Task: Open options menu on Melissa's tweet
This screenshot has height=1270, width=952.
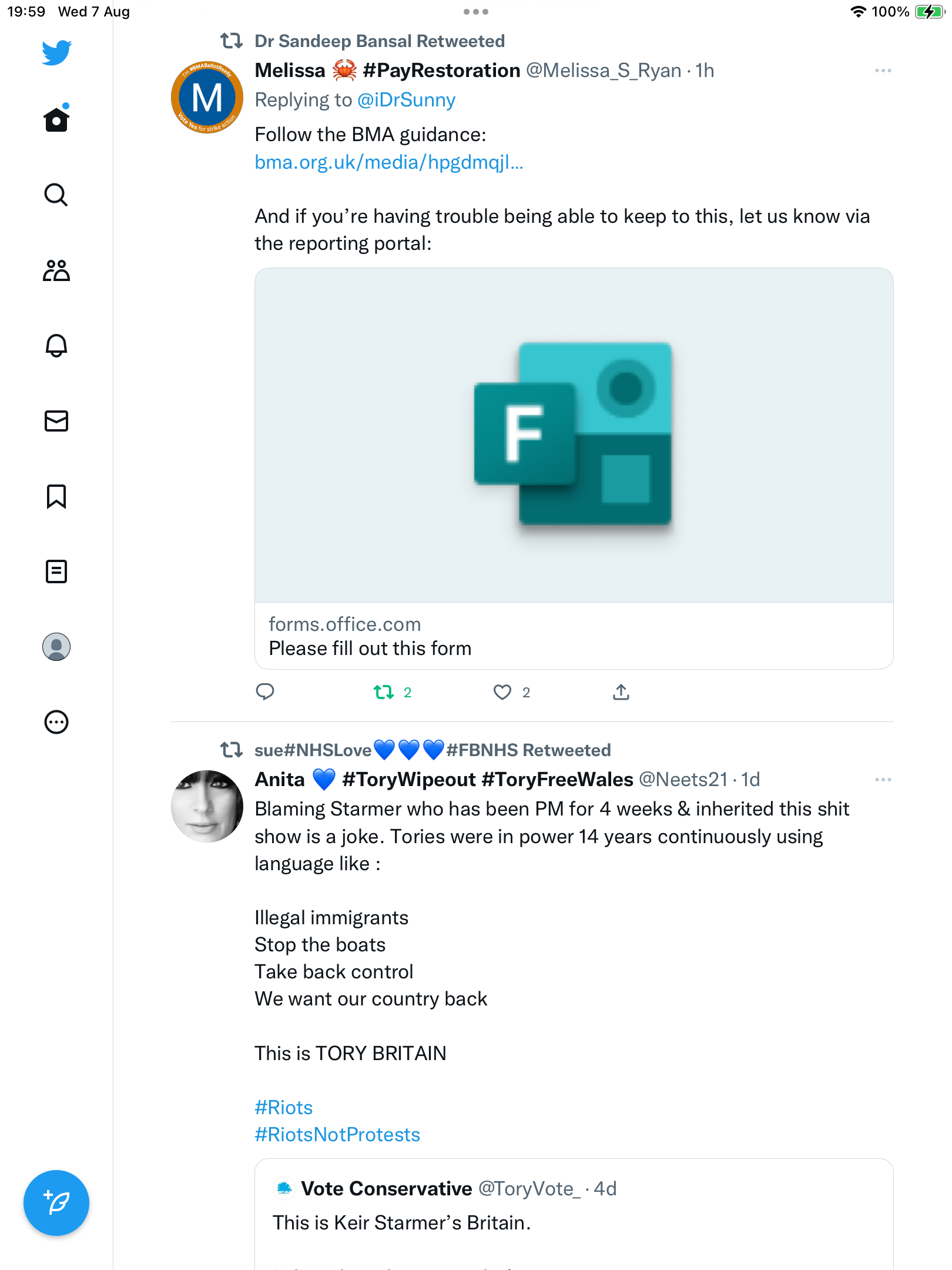Action: click(883, 71)
